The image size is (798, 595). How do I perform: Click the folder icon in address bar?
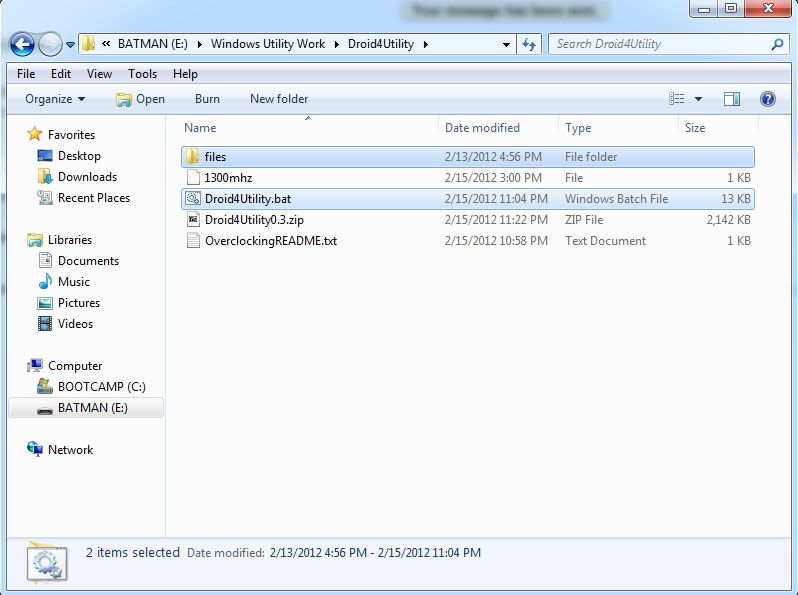pos(89,44)
